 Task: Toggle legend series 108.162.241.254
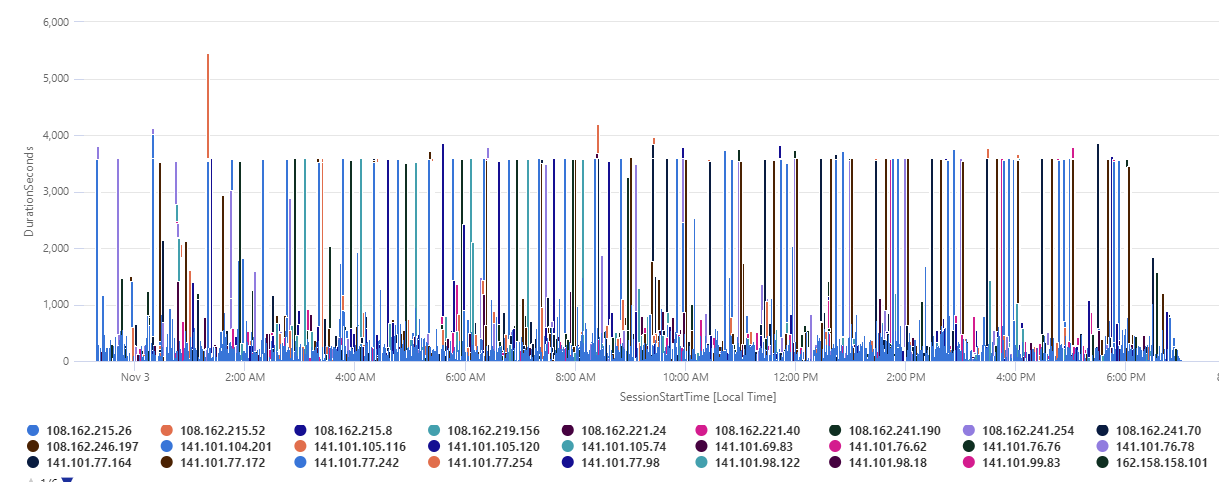(x=1018, y=430)
